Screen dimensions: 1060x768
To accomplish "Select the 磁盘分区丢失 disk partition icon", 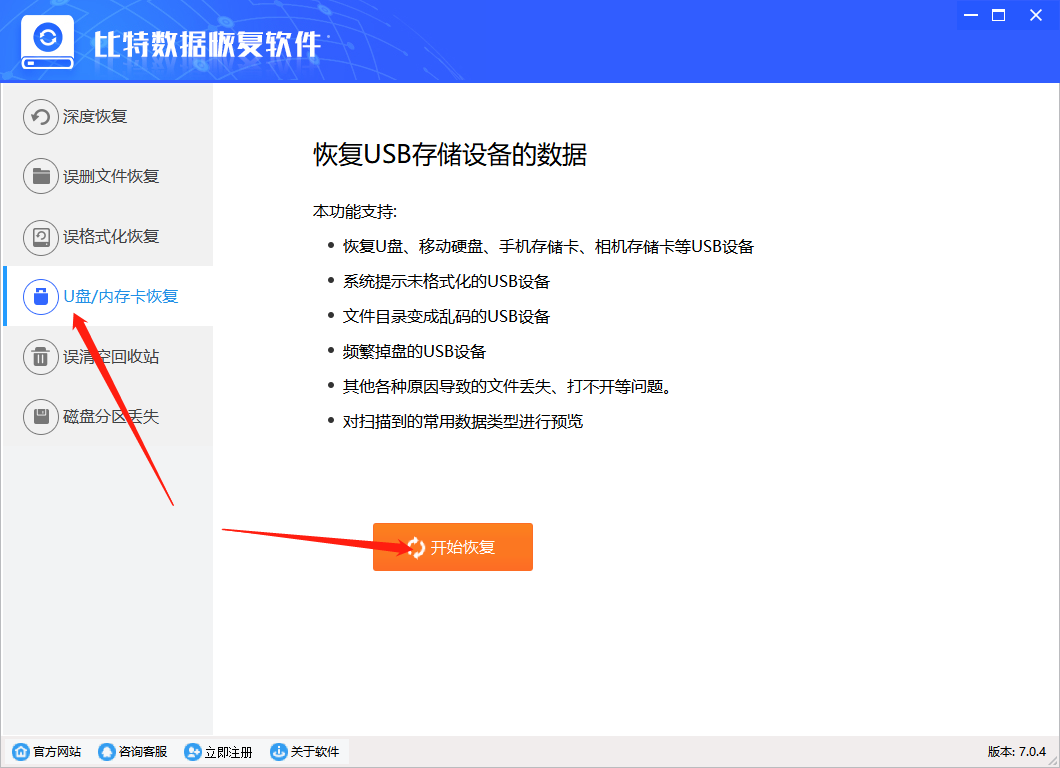I will click(40, 416).
